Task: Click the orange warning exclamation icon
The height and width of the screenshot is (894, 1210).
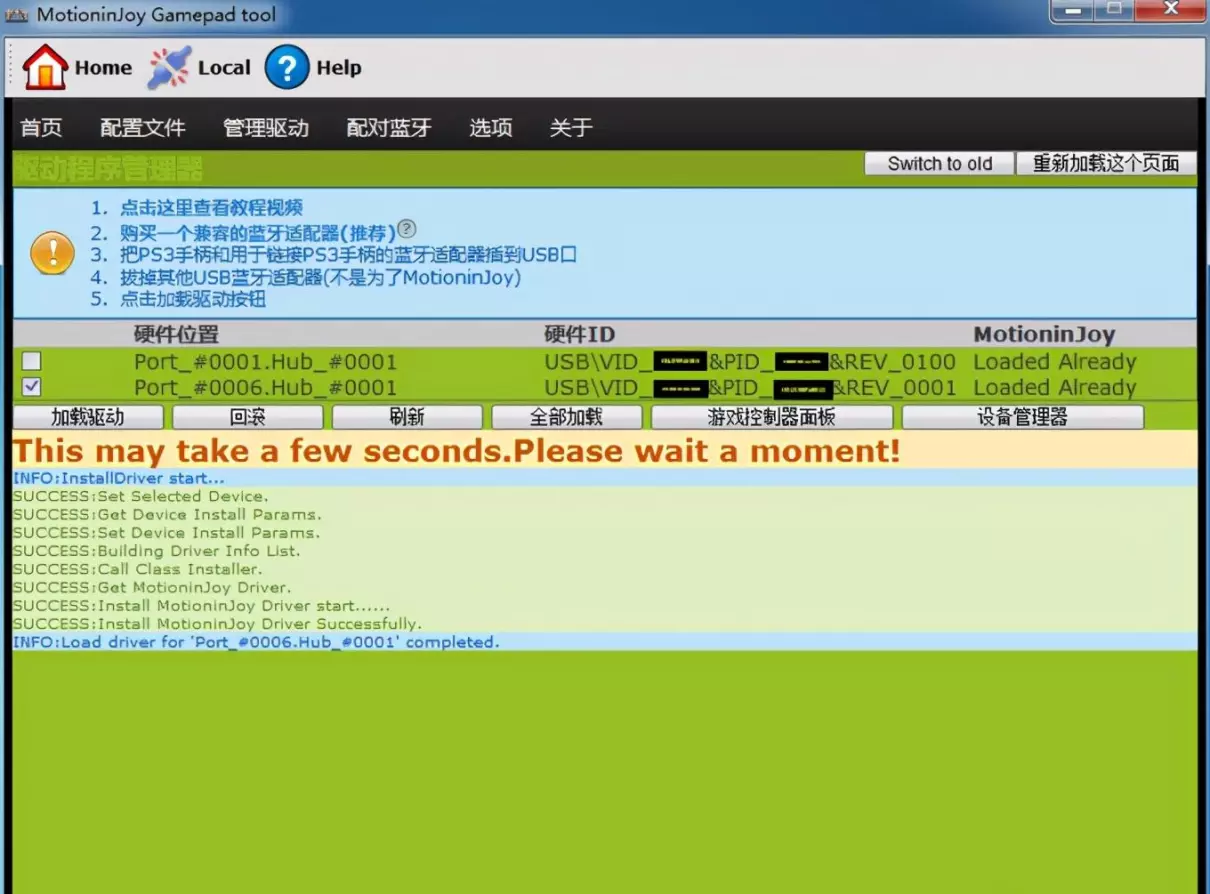Action: point(52,253)
